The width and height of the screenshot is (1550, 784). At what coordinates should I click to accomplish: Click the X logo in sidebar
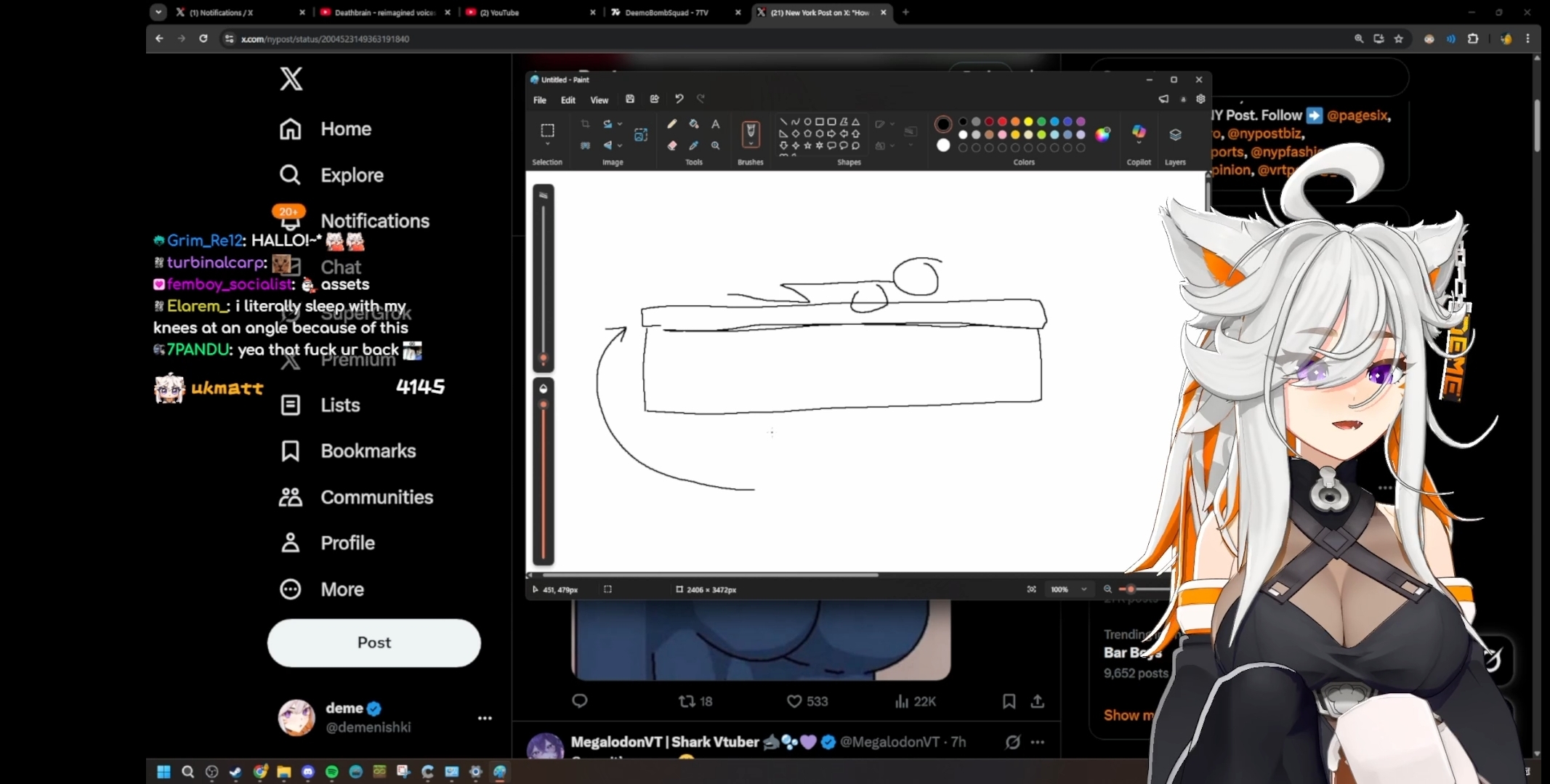(x=291, y=78)
